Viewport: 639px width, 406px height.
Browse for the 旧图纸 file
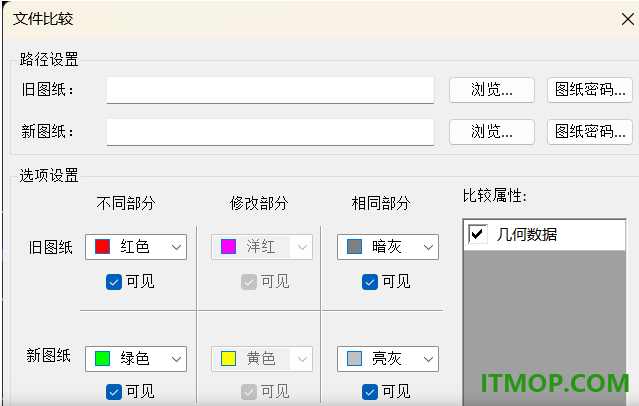(x=492, y=90)
